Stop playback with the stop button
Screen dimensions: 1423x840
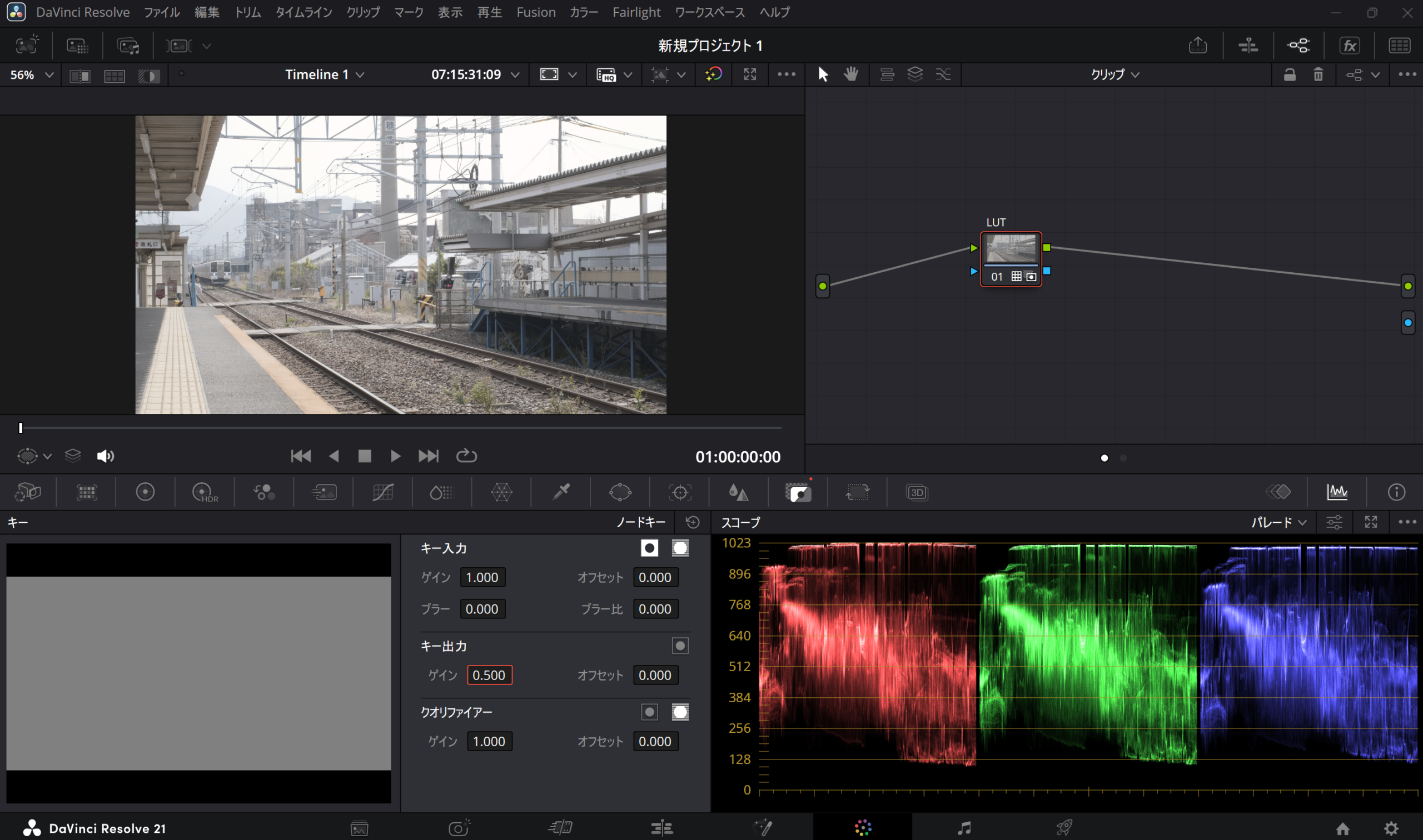point(365,456)
